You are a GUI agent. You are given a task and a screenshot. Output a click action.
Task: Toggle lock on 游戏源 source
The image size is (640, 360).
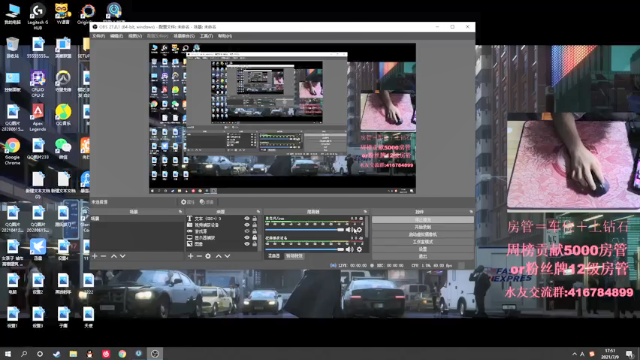click(x=255, y=231)
